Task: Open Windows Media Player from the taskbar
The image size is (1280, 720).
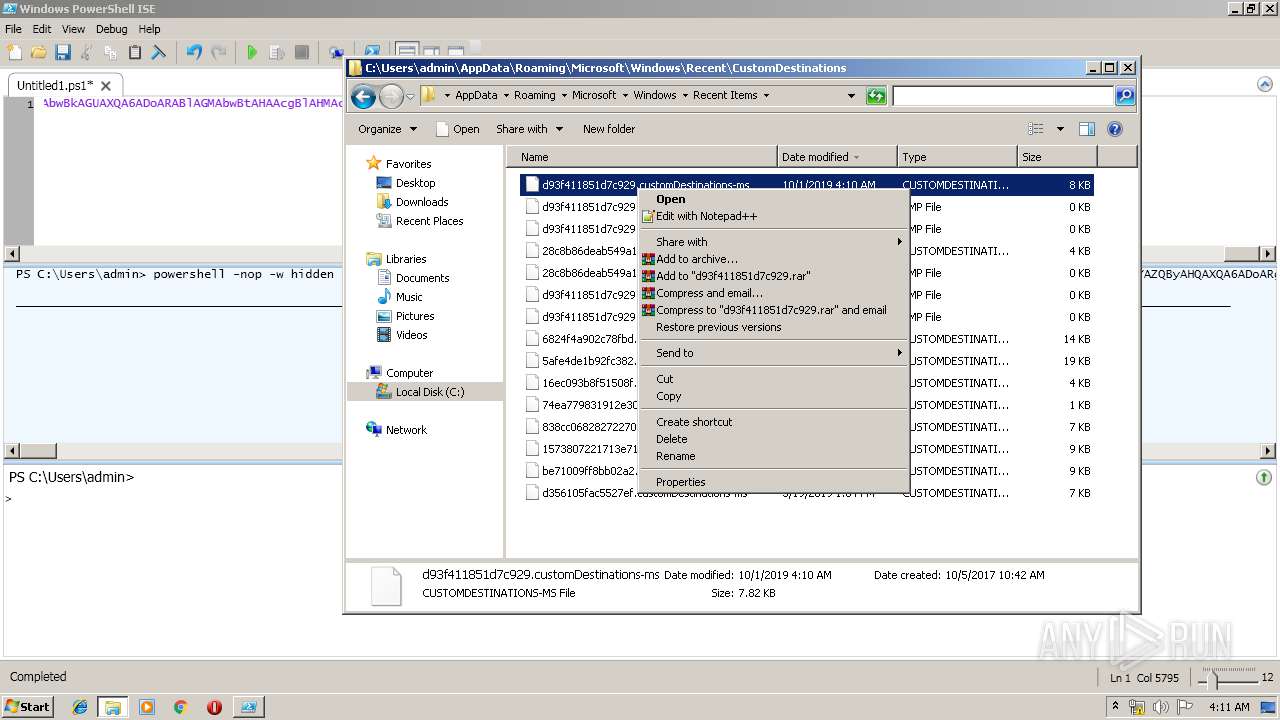Action: tap(147, 707)
